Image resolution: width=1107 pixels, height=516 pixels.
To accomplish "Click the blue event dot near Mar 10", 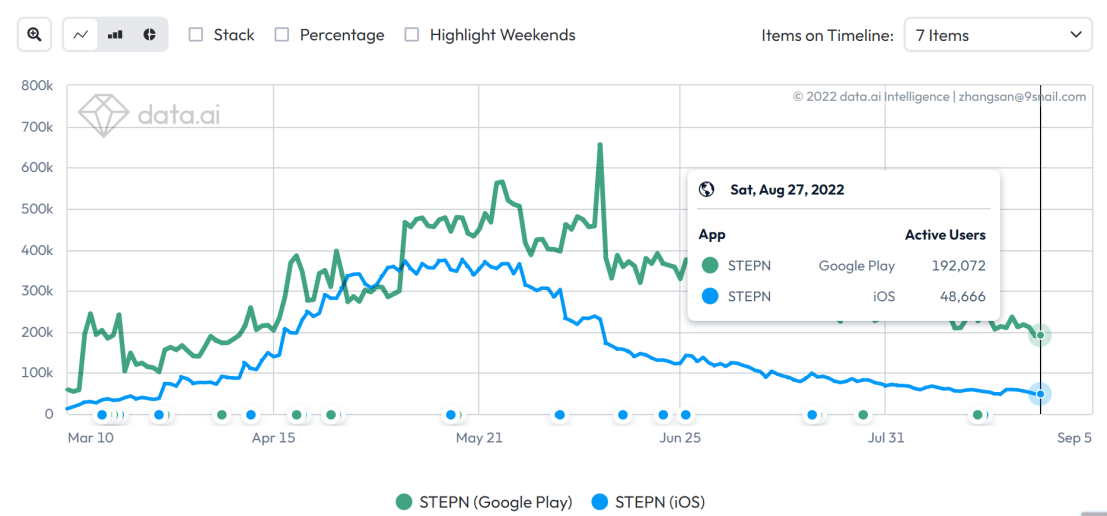I will (102, 414).
